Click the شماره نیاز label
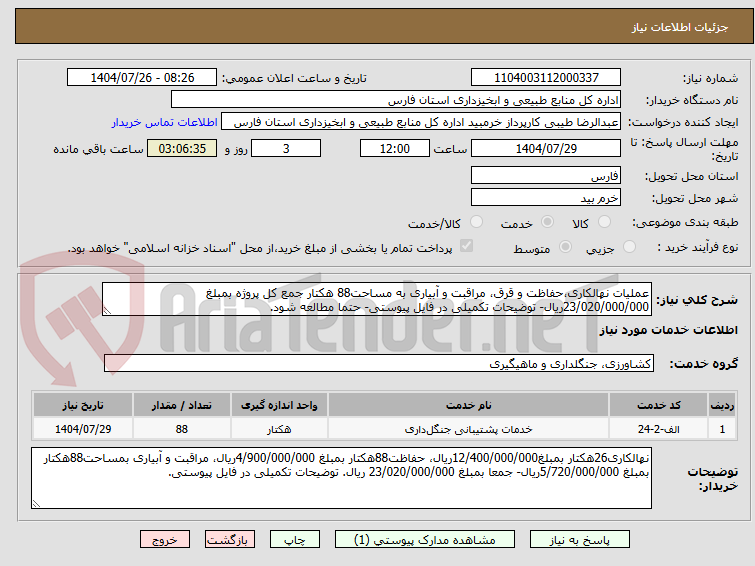 tap(710, 78)
